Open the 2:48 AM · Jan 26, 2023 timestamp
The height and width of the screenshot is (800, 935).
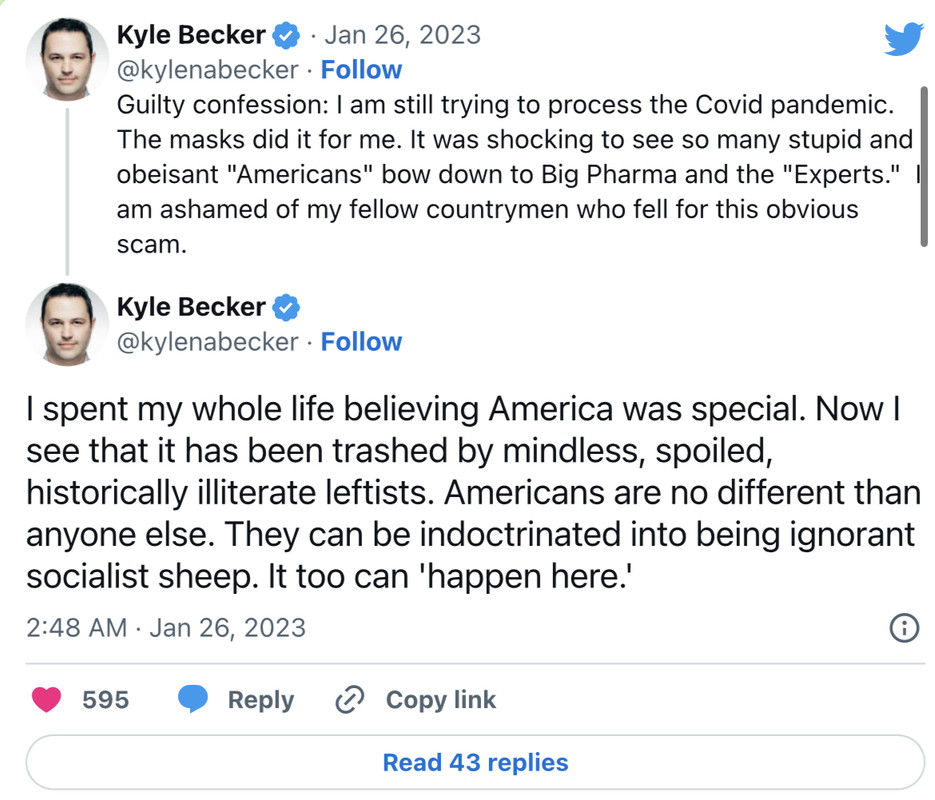tap(166, 628)
